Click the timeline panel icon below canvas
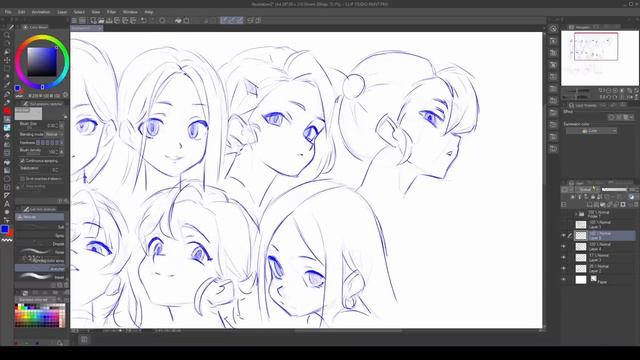640x360 pixels. 84,340
